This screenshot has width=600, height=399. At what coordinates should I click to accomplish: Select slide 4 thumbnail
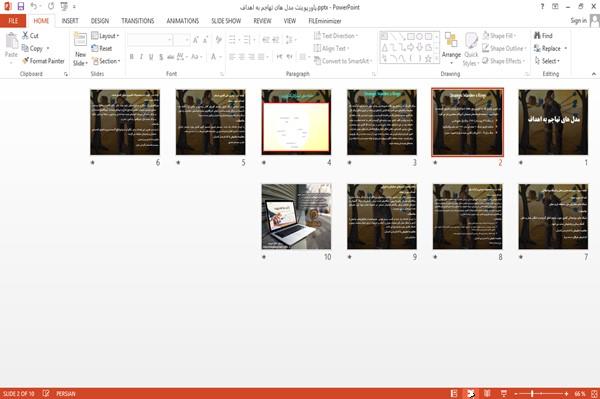[x=296, y=122]
